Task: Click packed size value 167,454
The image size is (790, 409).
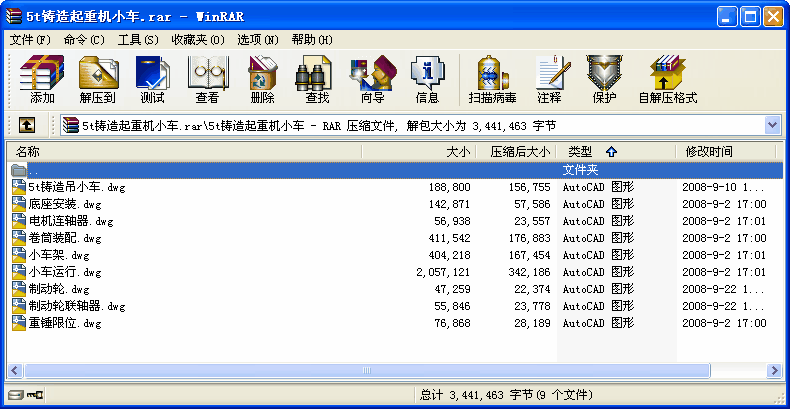Action: click(532, 255)
